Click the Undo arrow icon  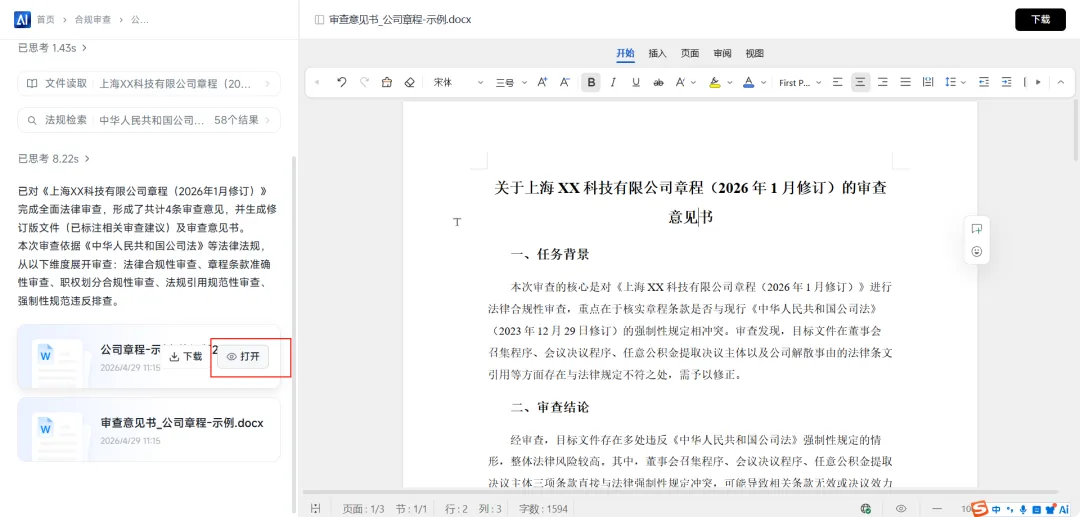[x=341, y=83]
